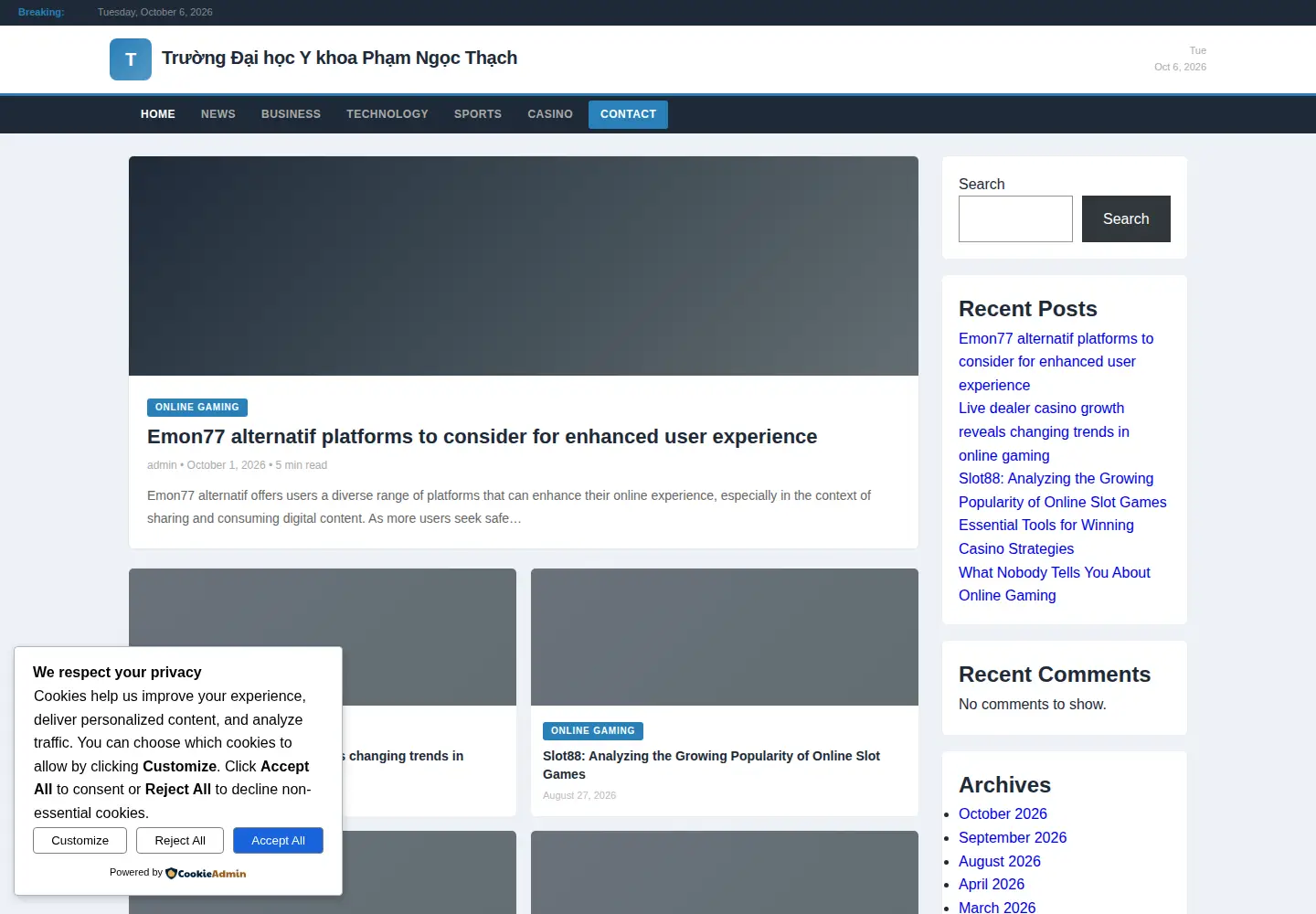Open the October 2026 archive

pyautogui.click(x=1003, y=814)
